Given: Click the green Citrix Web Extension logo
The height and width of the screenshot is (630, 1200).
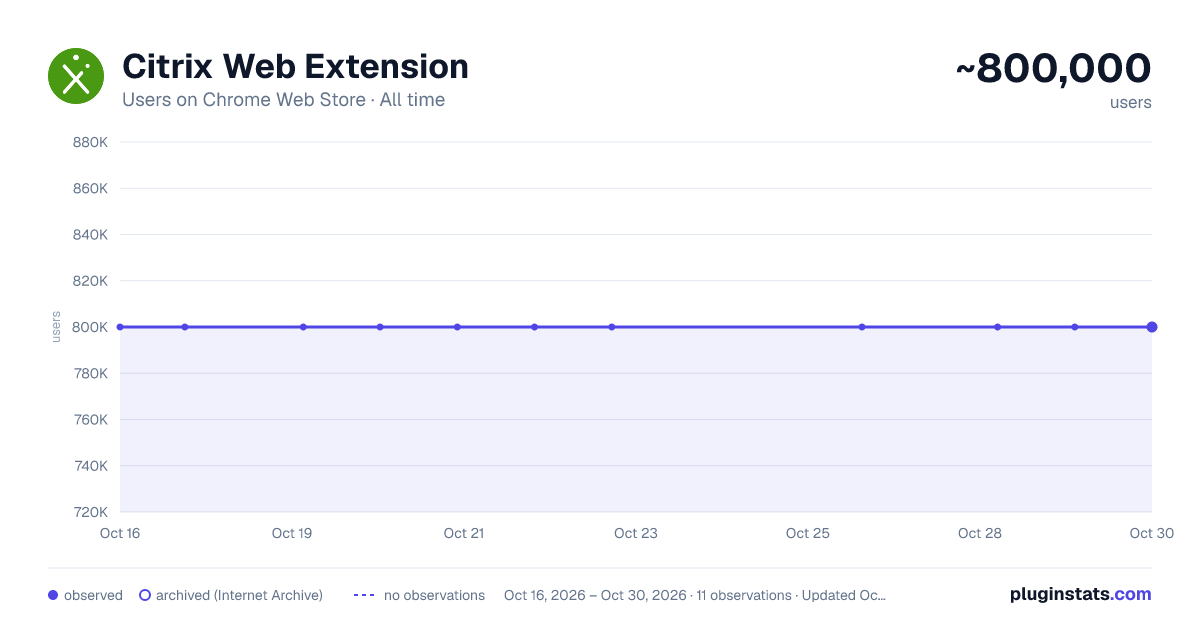Looking at the screenshot, I should point(76,76).
